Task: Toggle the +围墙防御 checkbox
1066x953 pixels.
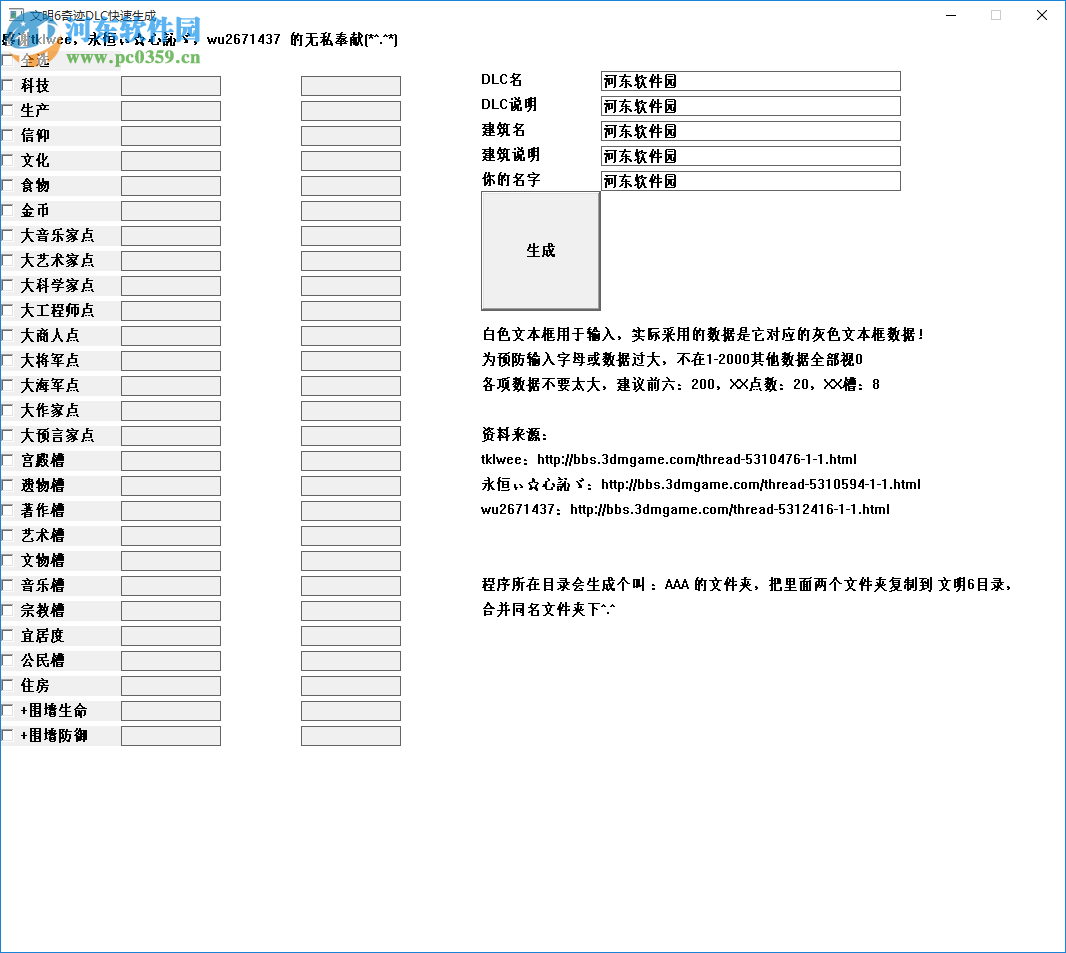Action: 10,735
